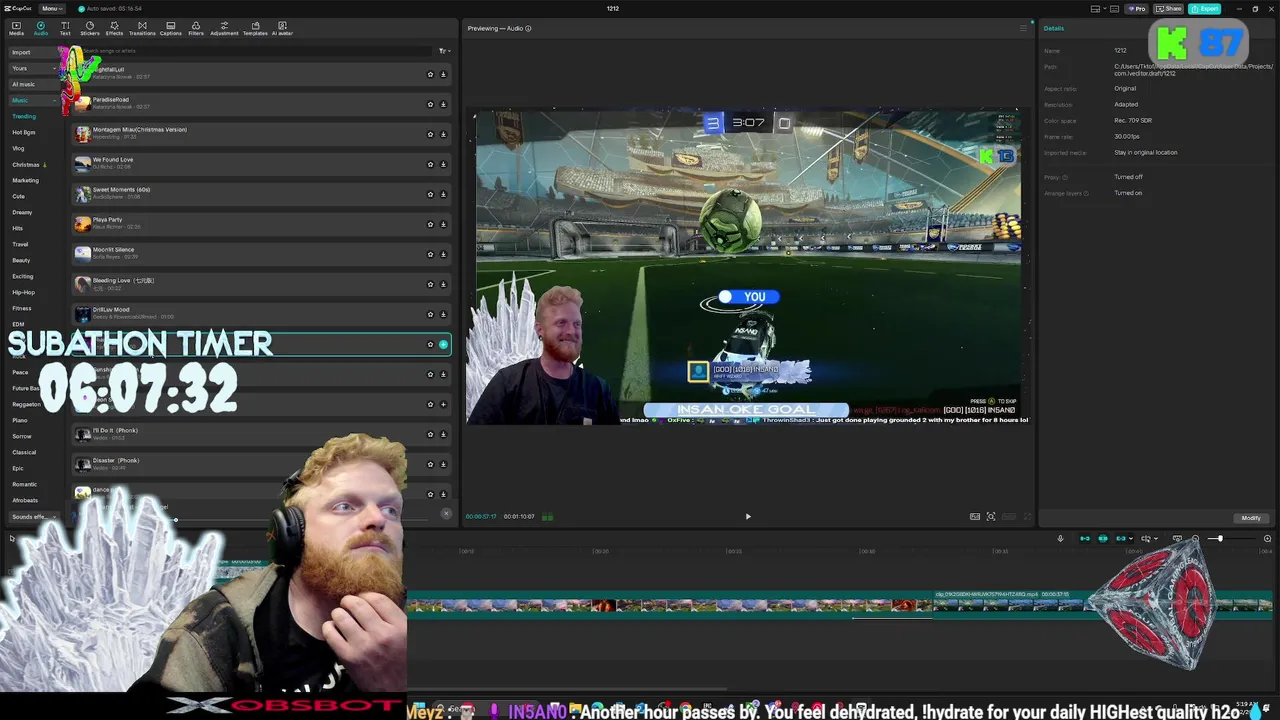Download Montagem Miau (Christmas Version)
The width and height of the screenshot is (1280, 720).
443,134
